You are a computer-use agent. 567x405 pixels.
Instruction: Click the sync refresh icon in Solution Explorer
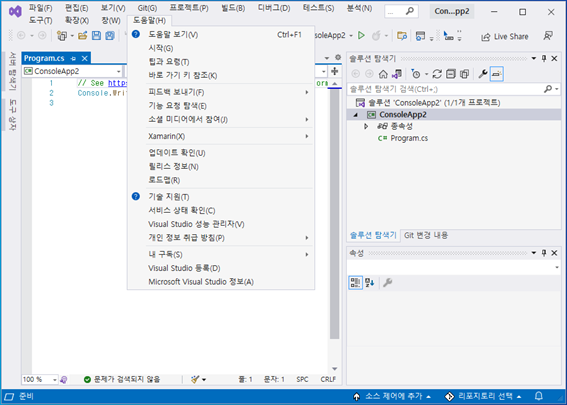[437, 74]
